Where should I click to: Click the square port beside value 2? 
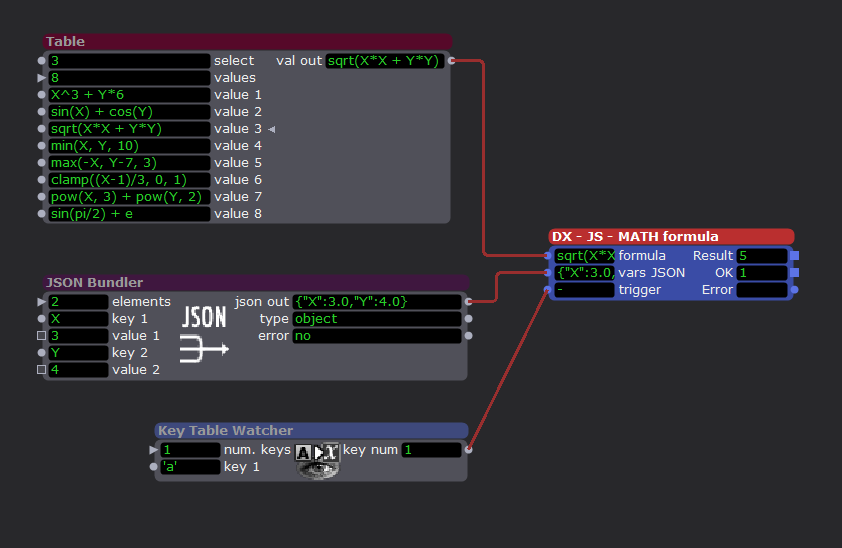pos(41,370)
